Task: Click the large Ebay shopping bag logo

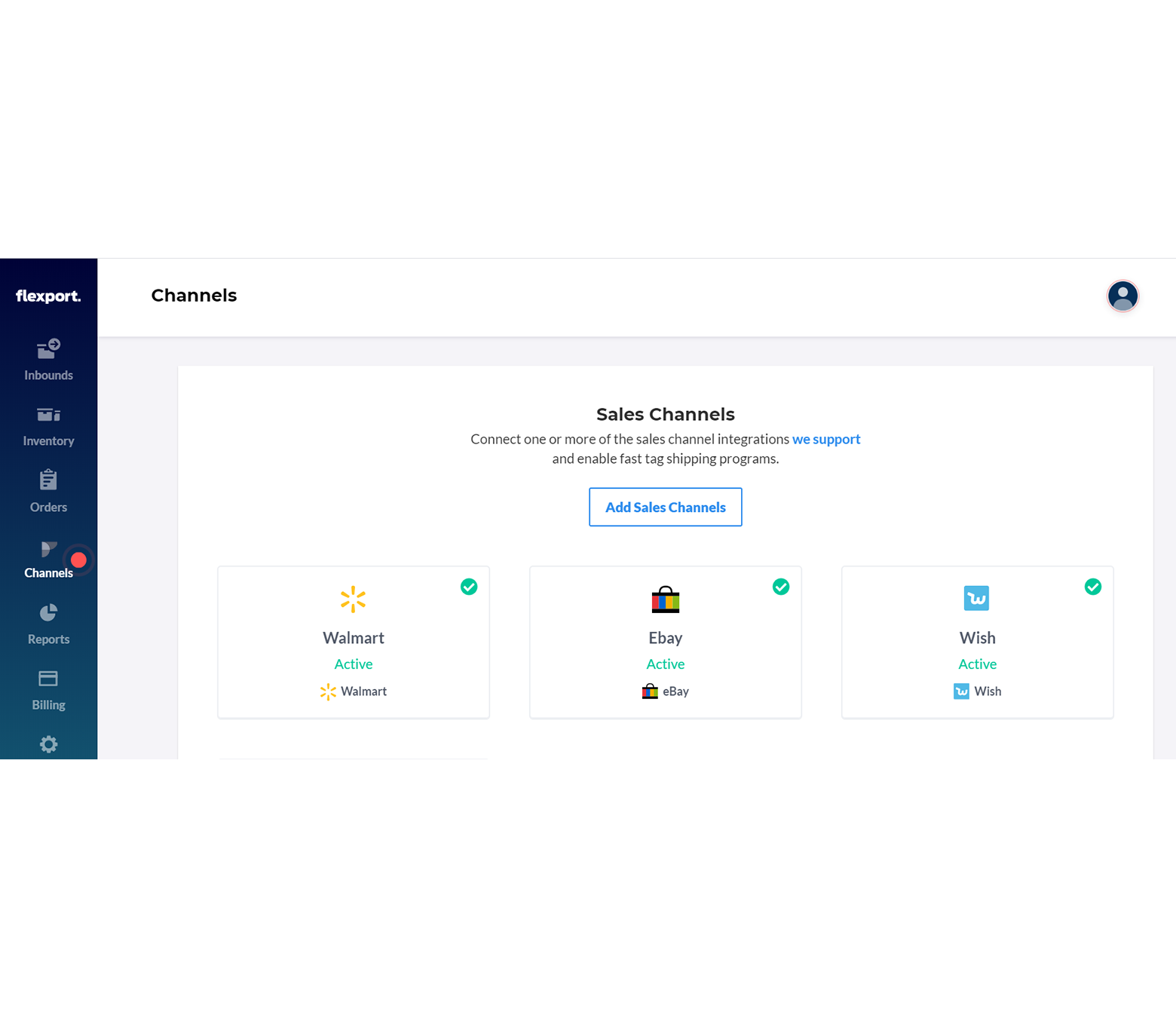Action: (x=666, y=599)
